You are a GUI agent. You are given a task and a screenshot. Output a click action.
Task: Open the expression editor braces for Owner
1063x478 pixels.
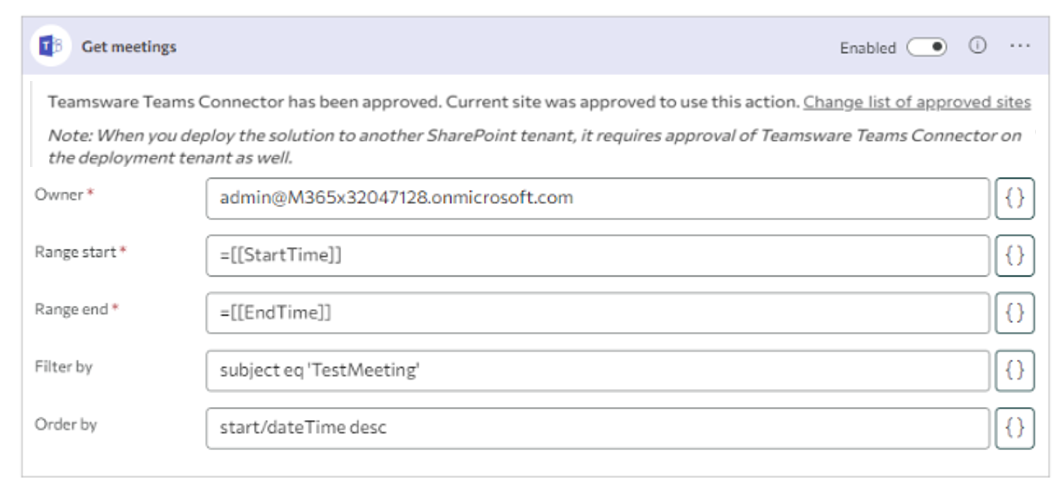coord(1015,198)
